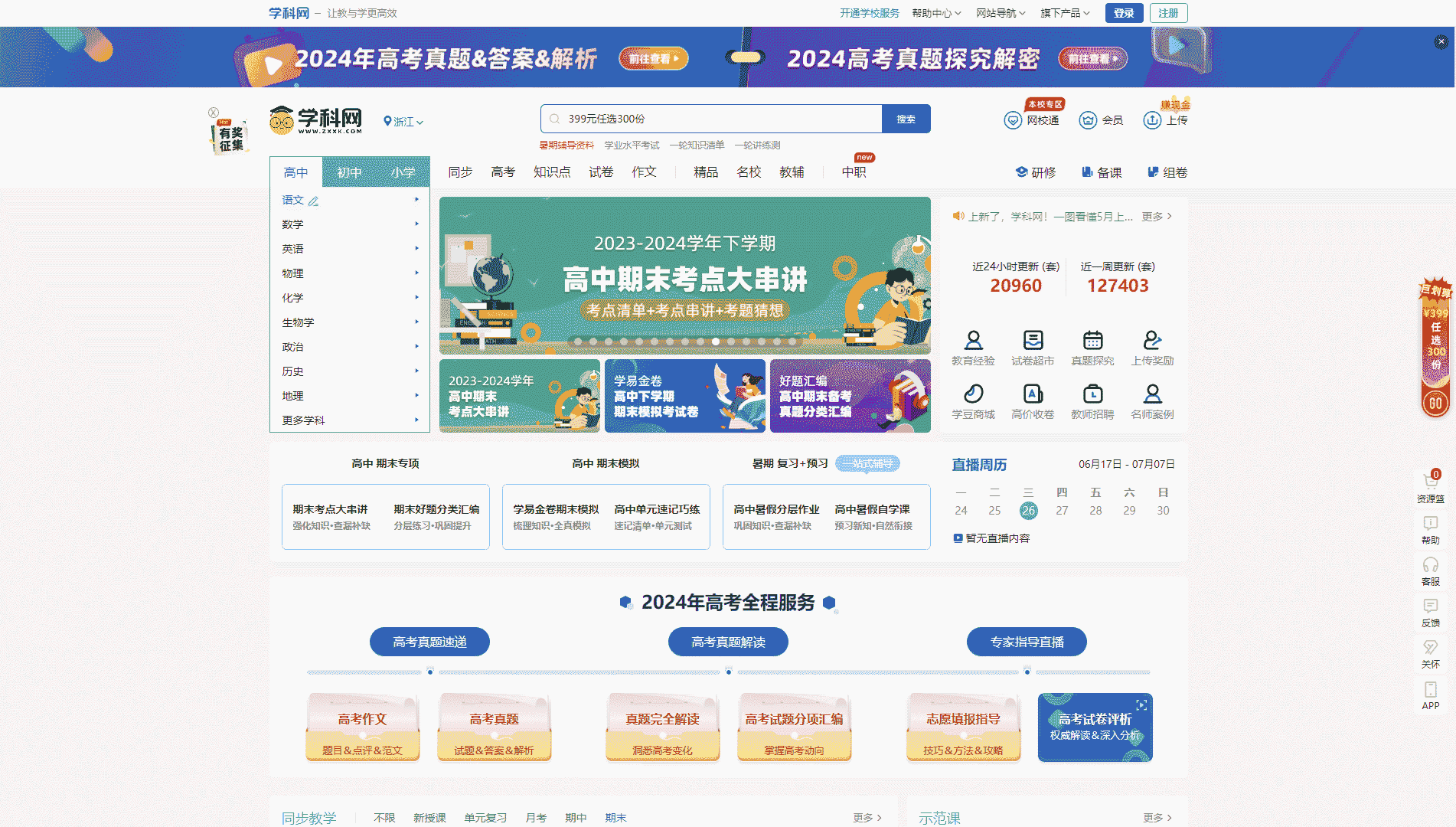
Task: Open the 同步 nav item
Action: coord(460,172)
